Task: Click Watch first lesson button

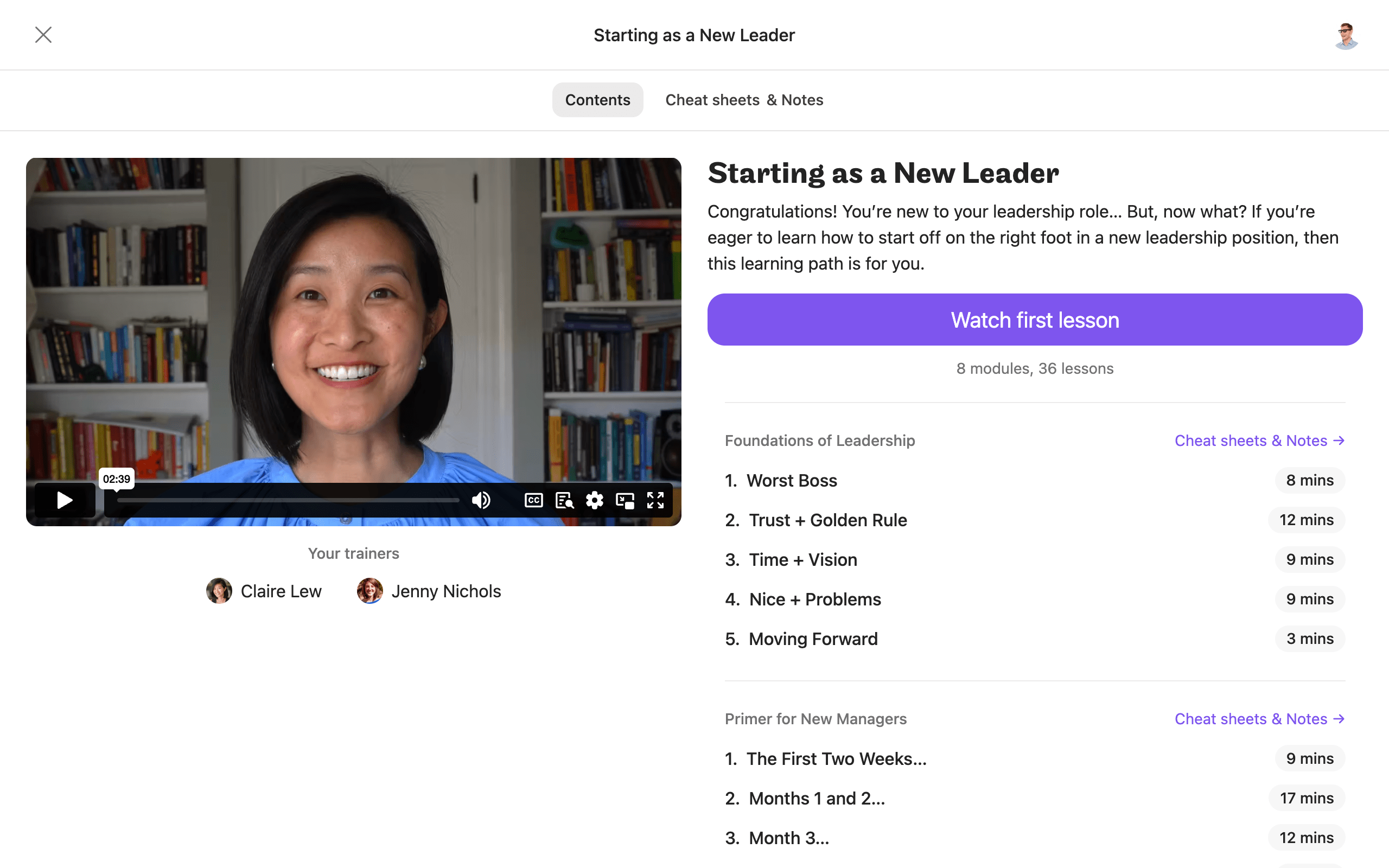Action: pyautogui.click(x=1035, y=320)
